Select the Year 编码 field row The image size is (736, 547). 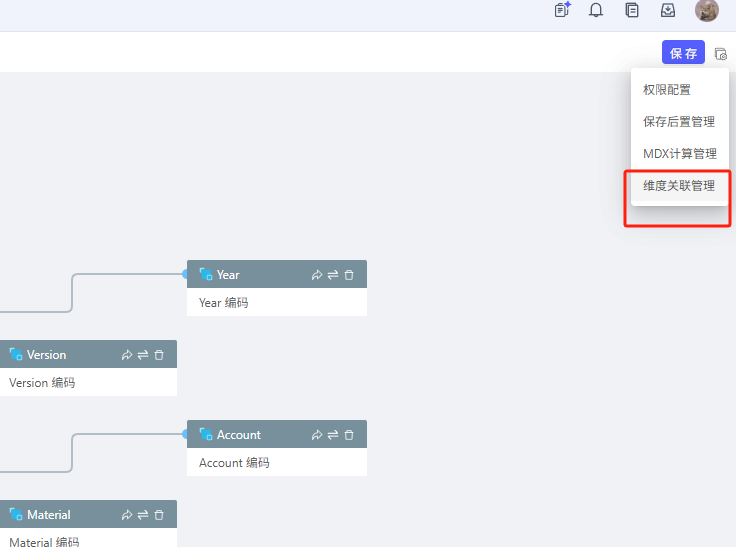pyautogui.click(x=277, y=302)
